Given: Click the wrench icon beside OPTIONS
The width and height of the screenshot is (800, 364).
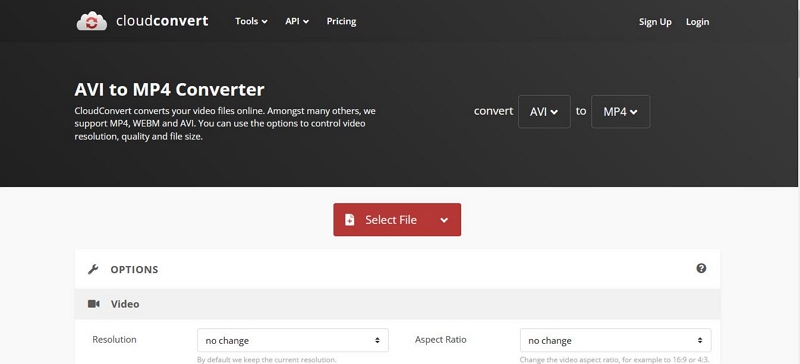Looking at the screenshot, I should [93, 270].
